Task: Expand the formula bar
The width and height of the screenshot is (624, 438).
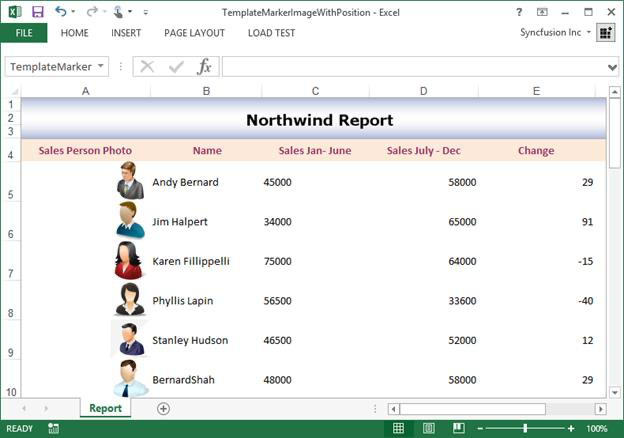Action: (612, 67)
